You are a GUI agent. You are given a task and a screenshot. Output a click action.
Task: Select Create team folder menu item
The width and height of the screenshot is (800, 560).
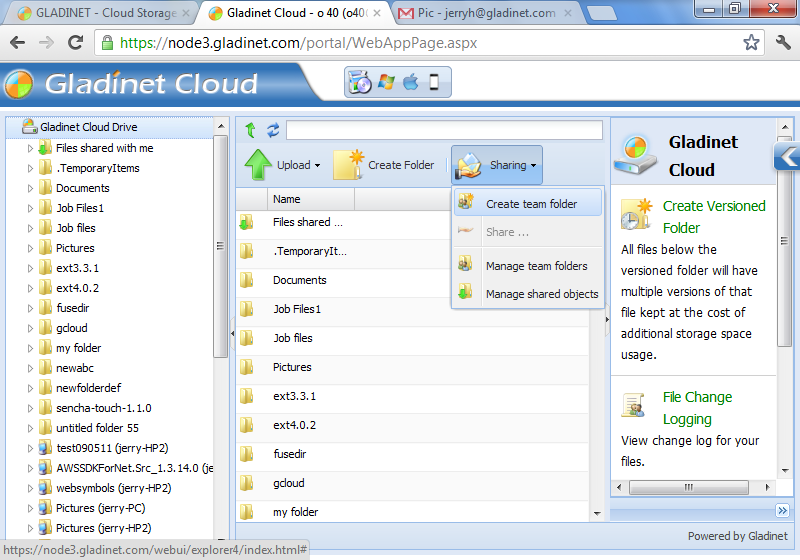(x=528, y=203)
